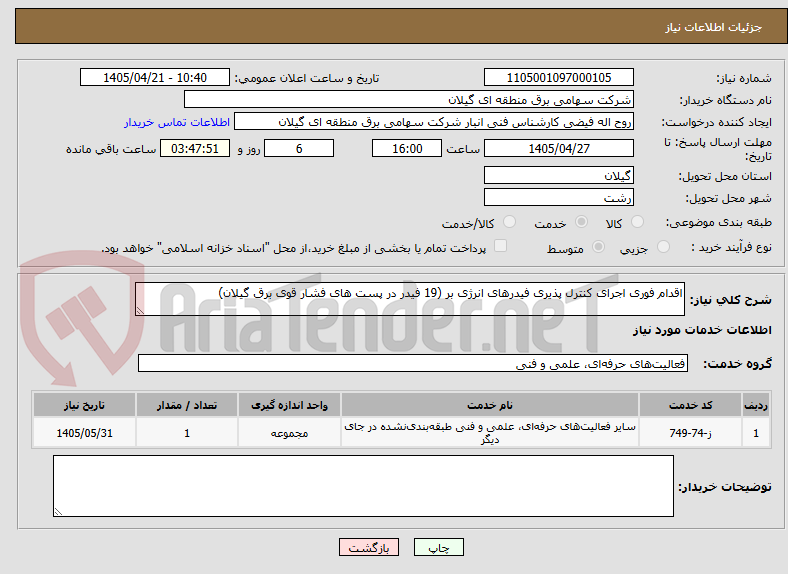Click the ردیف column header

756,405
